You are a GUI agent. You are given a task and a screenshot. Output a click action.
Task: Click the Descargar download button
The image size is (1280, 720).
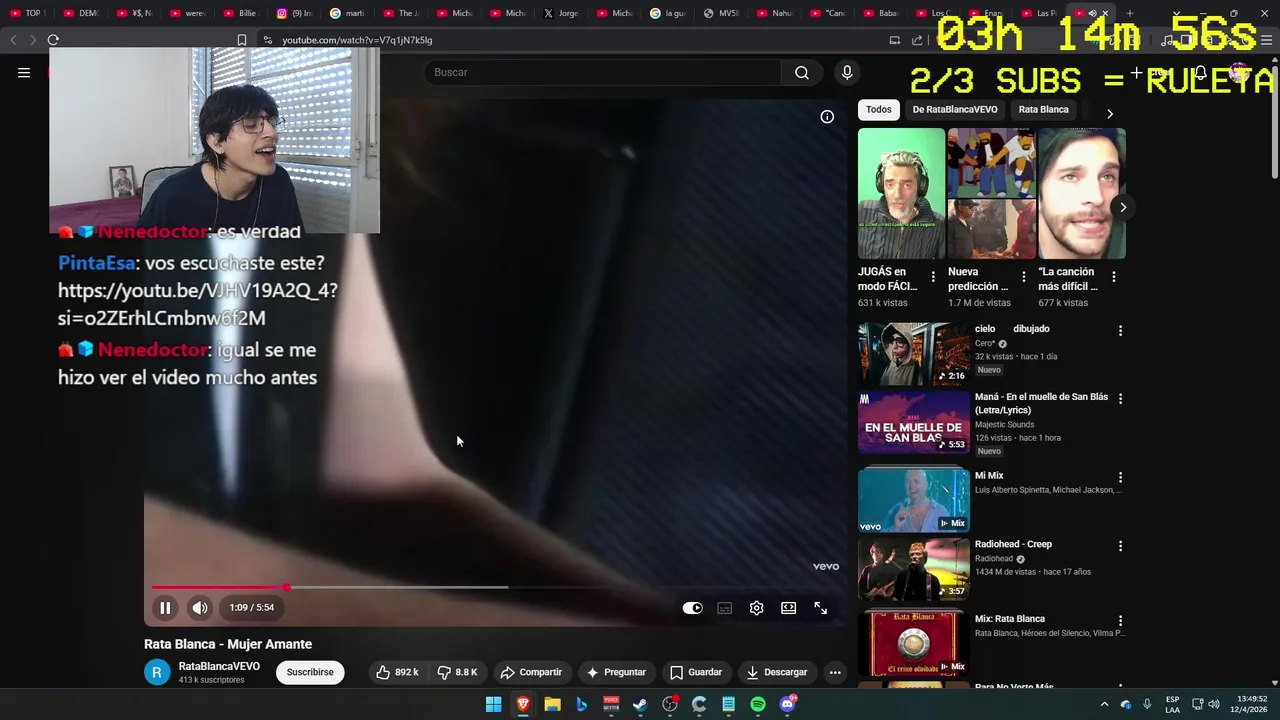777,672
